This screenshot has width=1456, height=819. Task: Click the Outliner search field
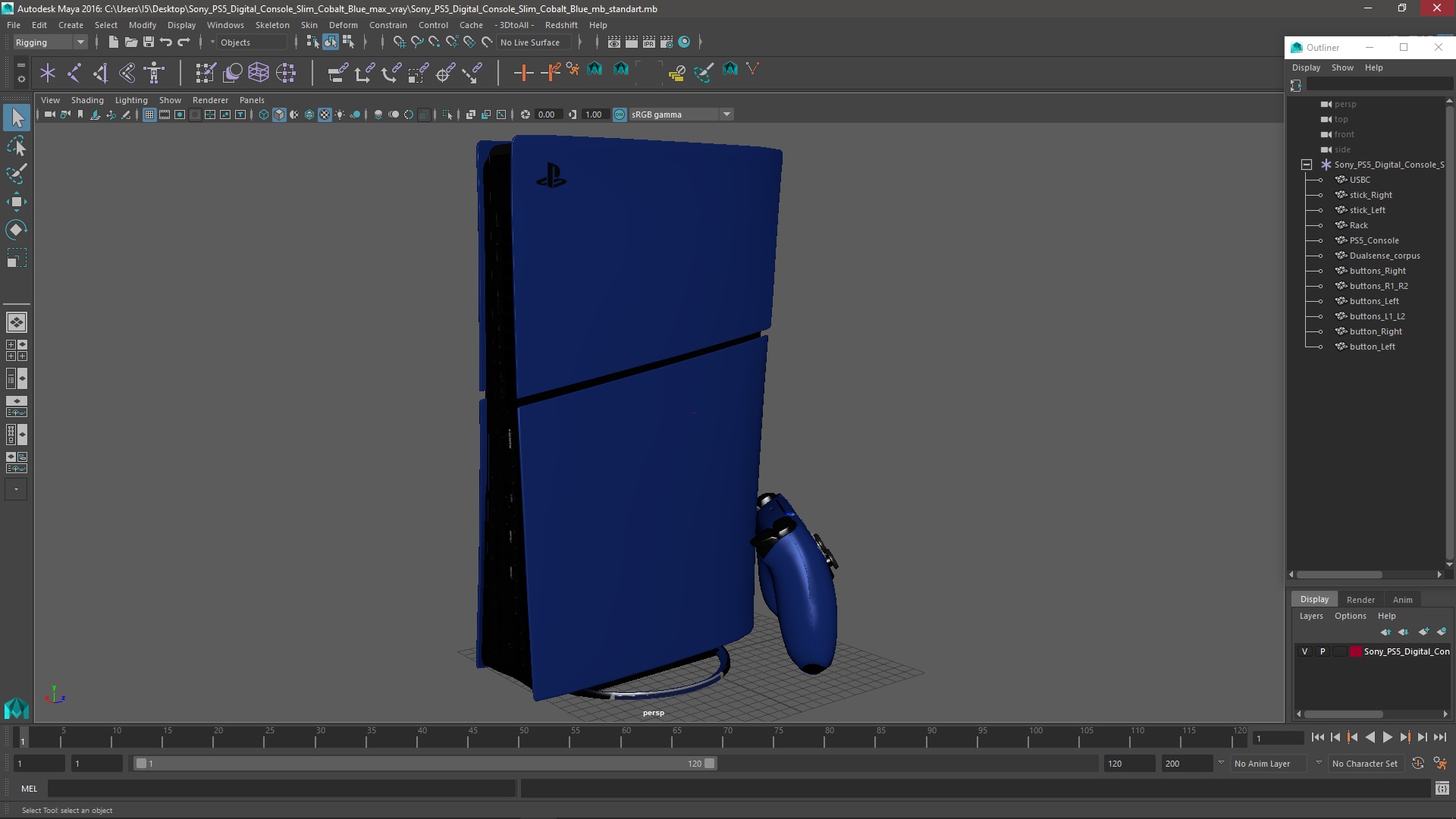pos(1379,85)
